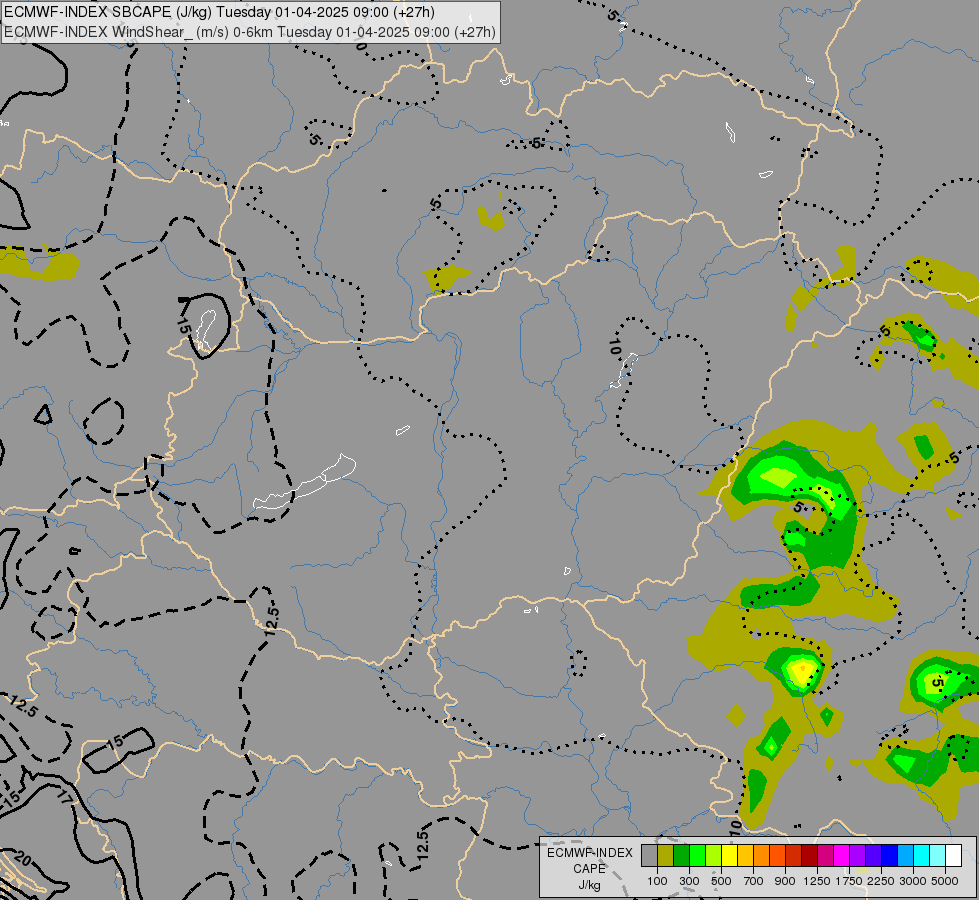
Task: Click the '1750' legend value
Action: [849, 881]
